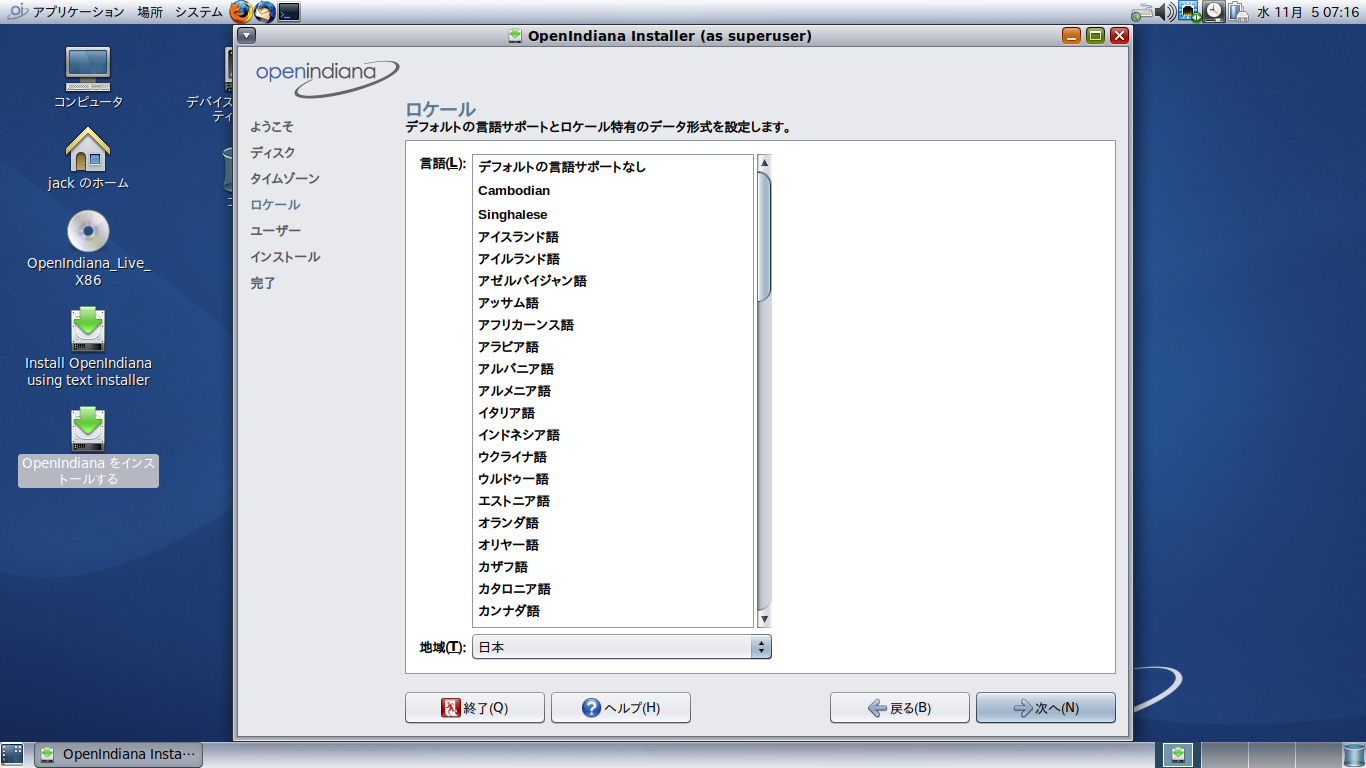Select カンナダ語 in the language list
The height and width of the screenshot is (768, 1366).
(613, 611)
